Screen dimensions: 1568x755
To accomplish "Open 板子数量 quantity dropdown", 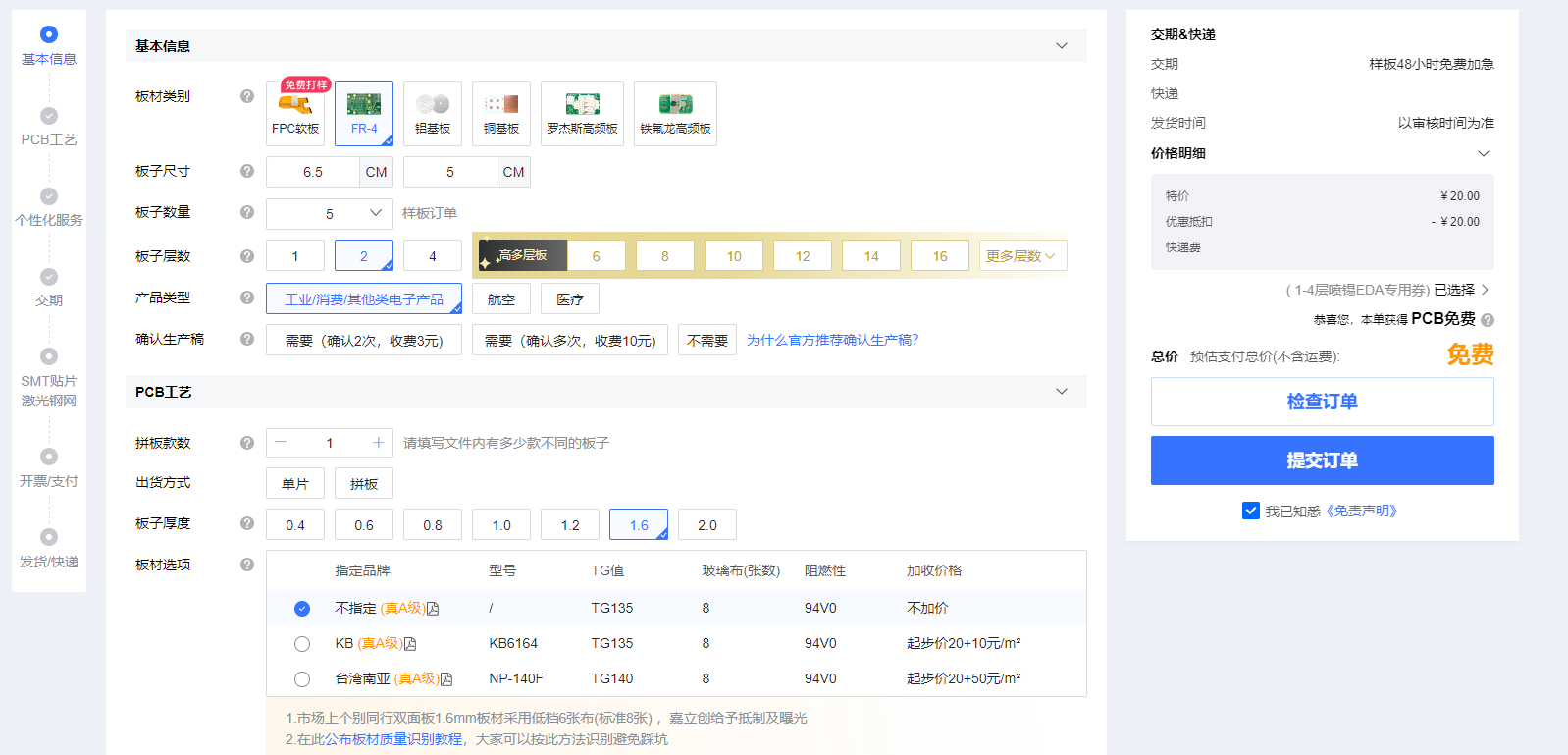I will (x=330, y=213).
